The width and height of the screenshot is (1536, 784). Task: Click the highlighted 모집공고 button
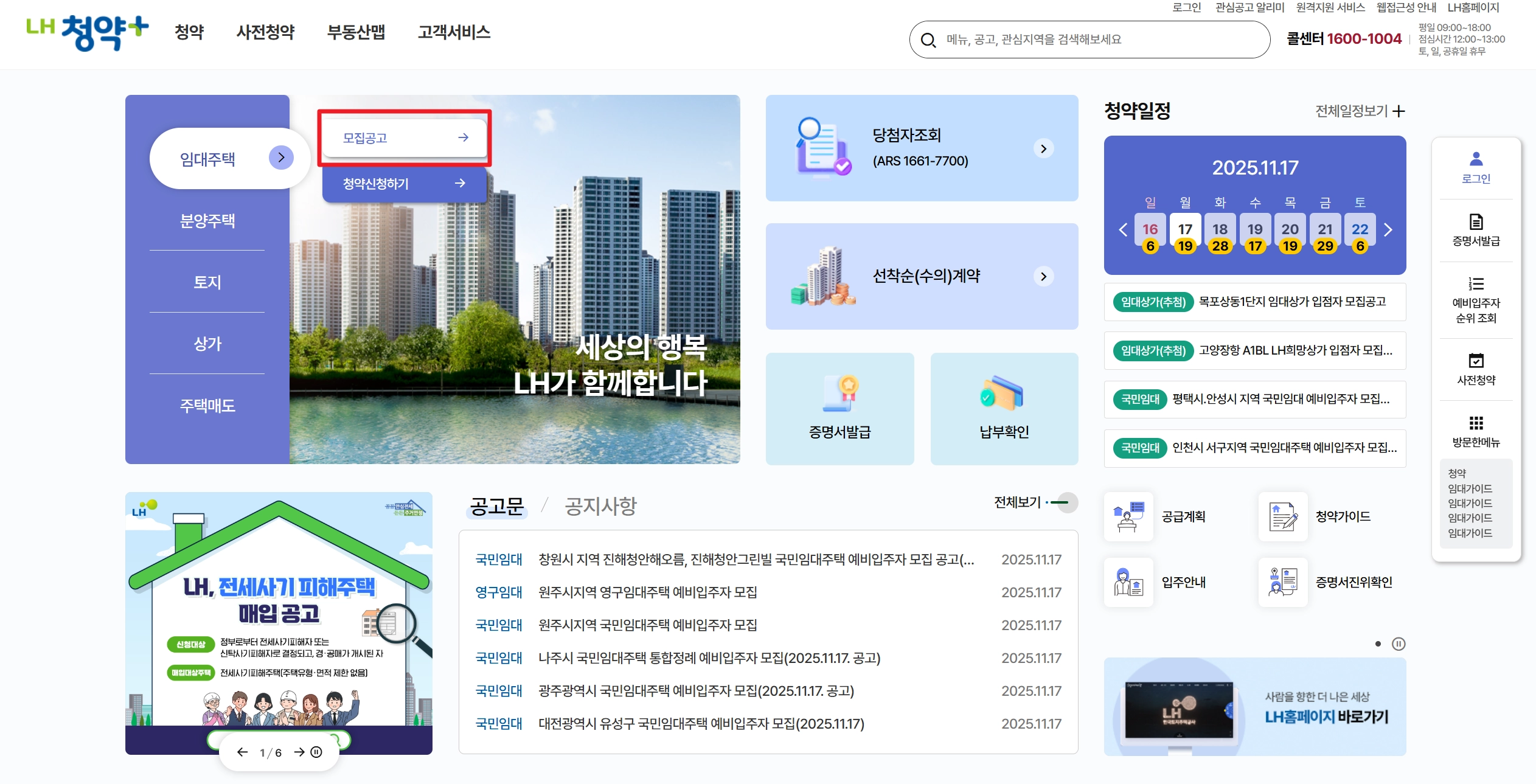405,137
